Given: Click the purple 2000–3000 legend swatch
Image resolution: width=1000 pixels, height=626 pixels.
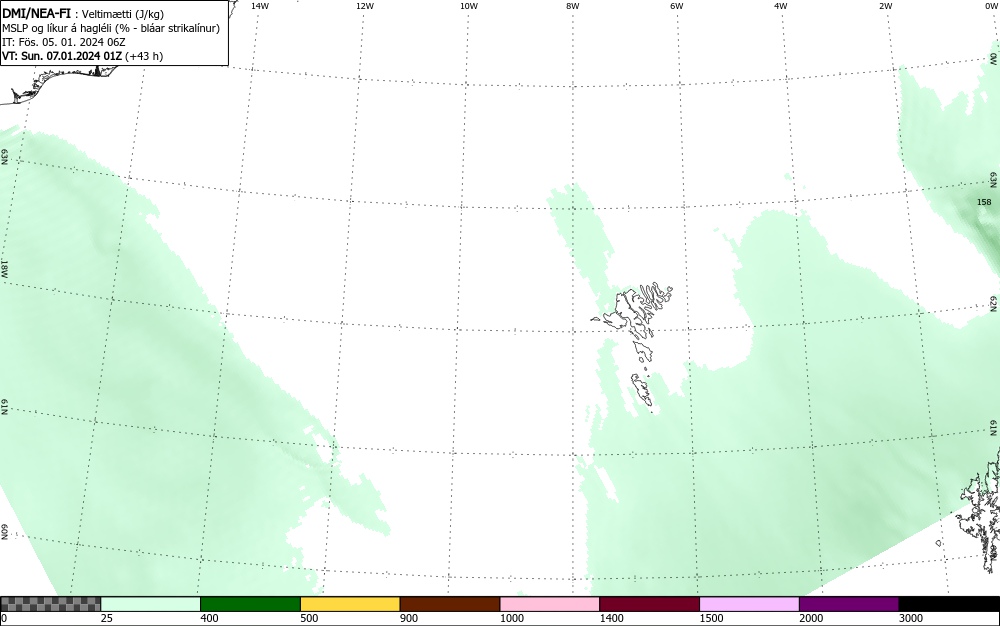Looking at the screenshot, I should coord(849,604).
